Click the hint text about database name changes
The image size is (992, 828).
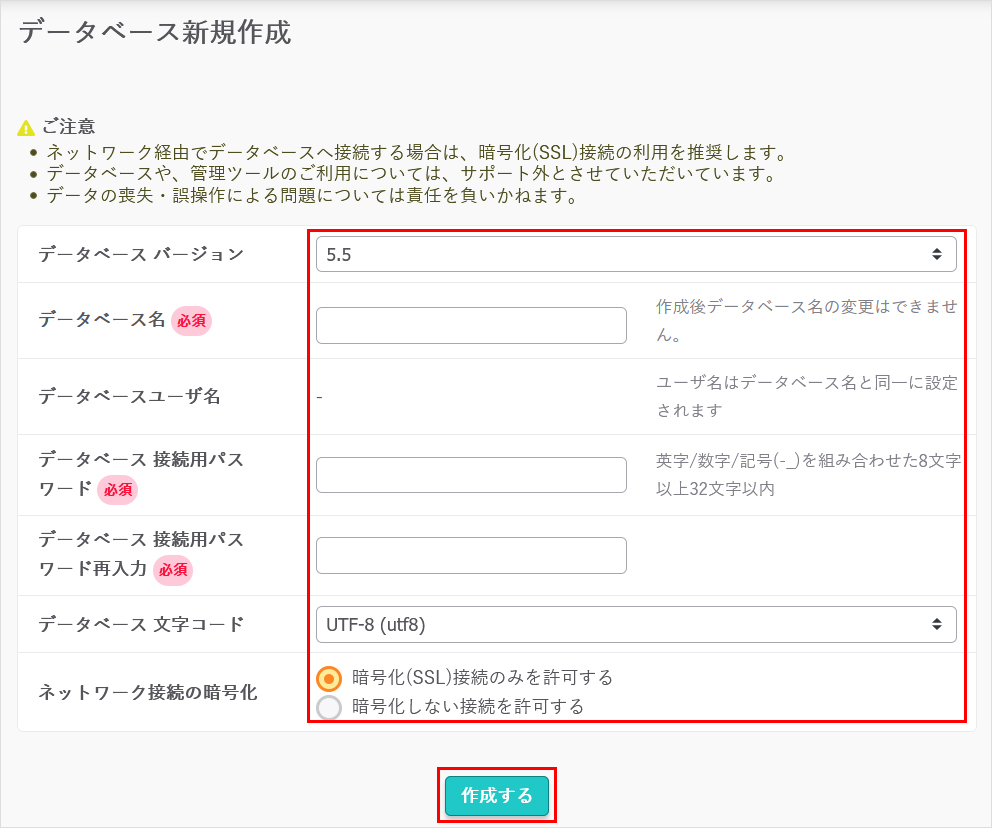[x=806, y=320]
